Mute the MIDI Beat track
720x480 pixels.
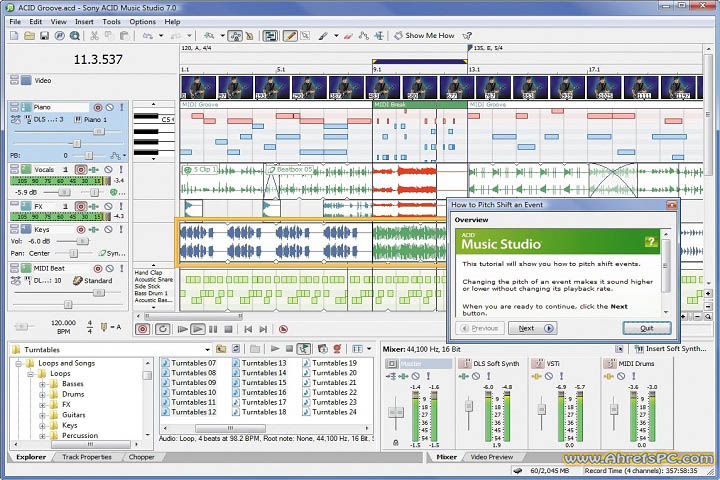coord(110,268)
